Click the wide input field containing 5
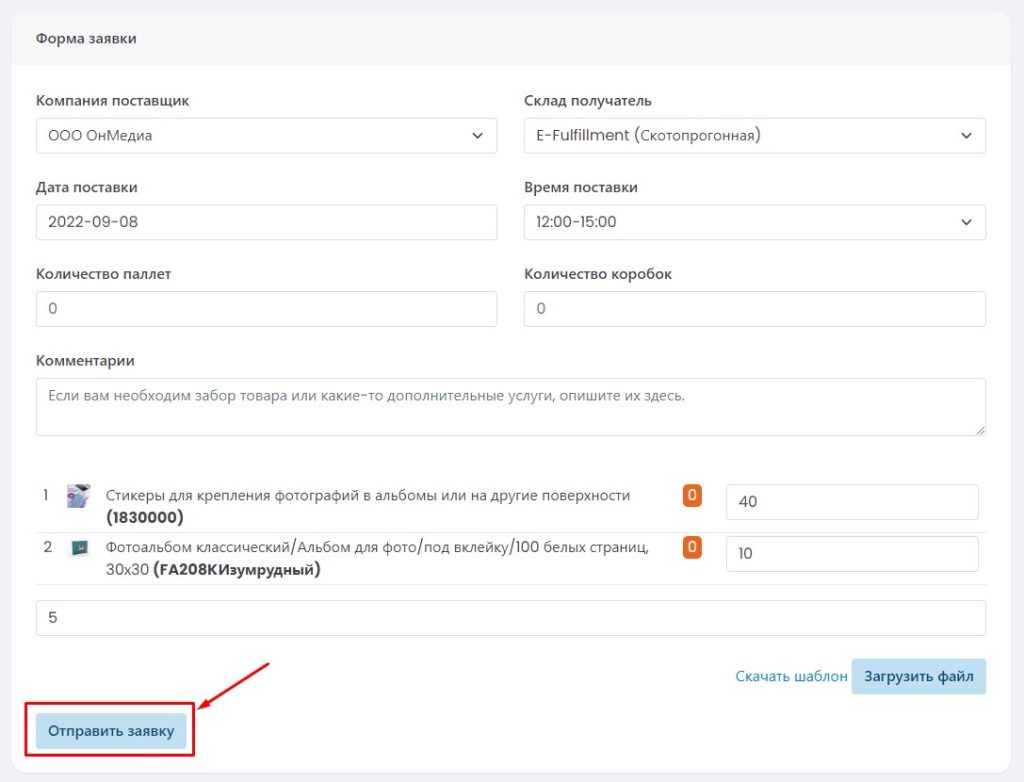The width and height of the screenshot is (1024, 782). (510, 618)
